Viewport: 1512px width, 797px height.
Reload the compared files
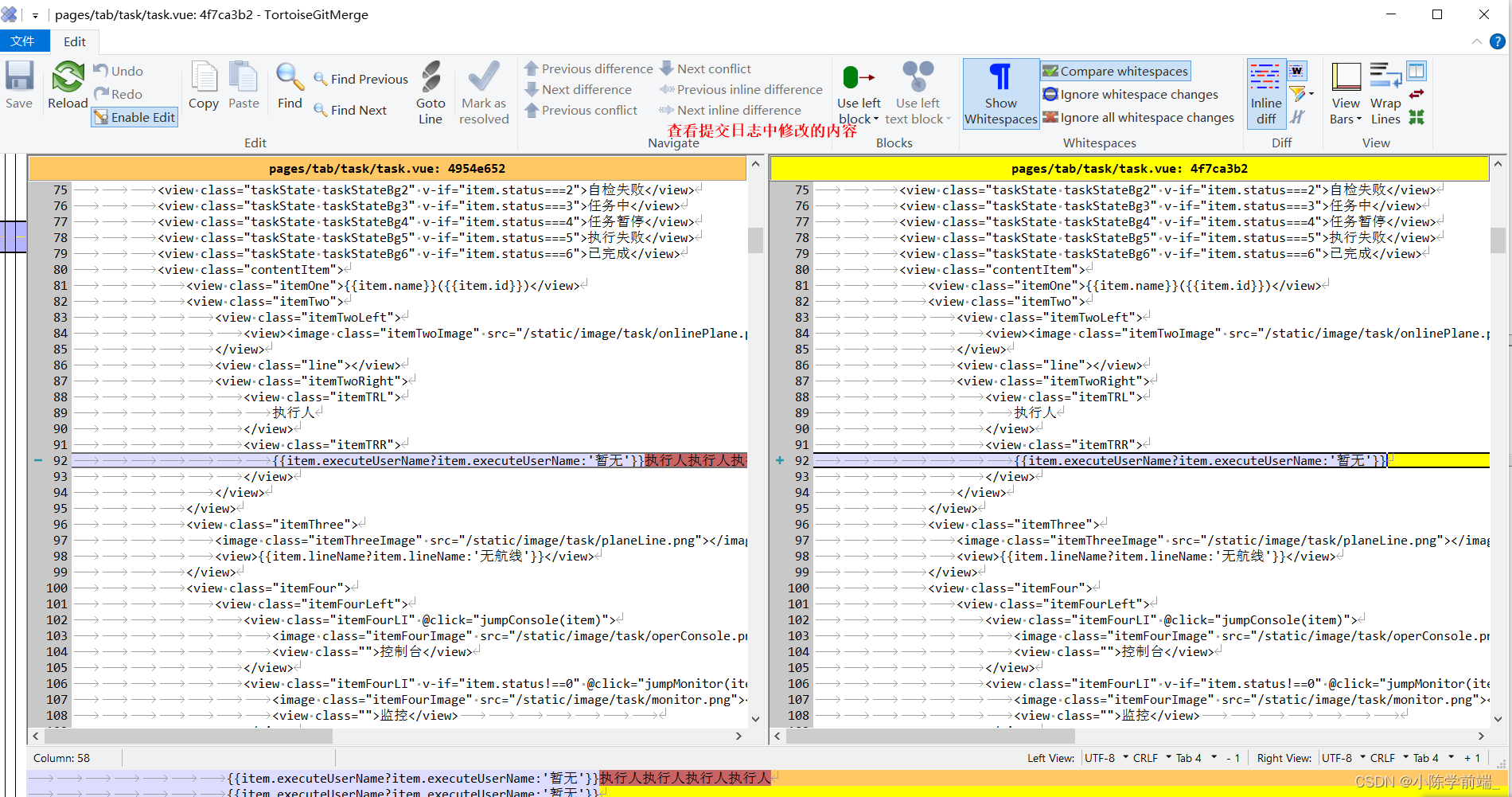(x=68, y=84)
